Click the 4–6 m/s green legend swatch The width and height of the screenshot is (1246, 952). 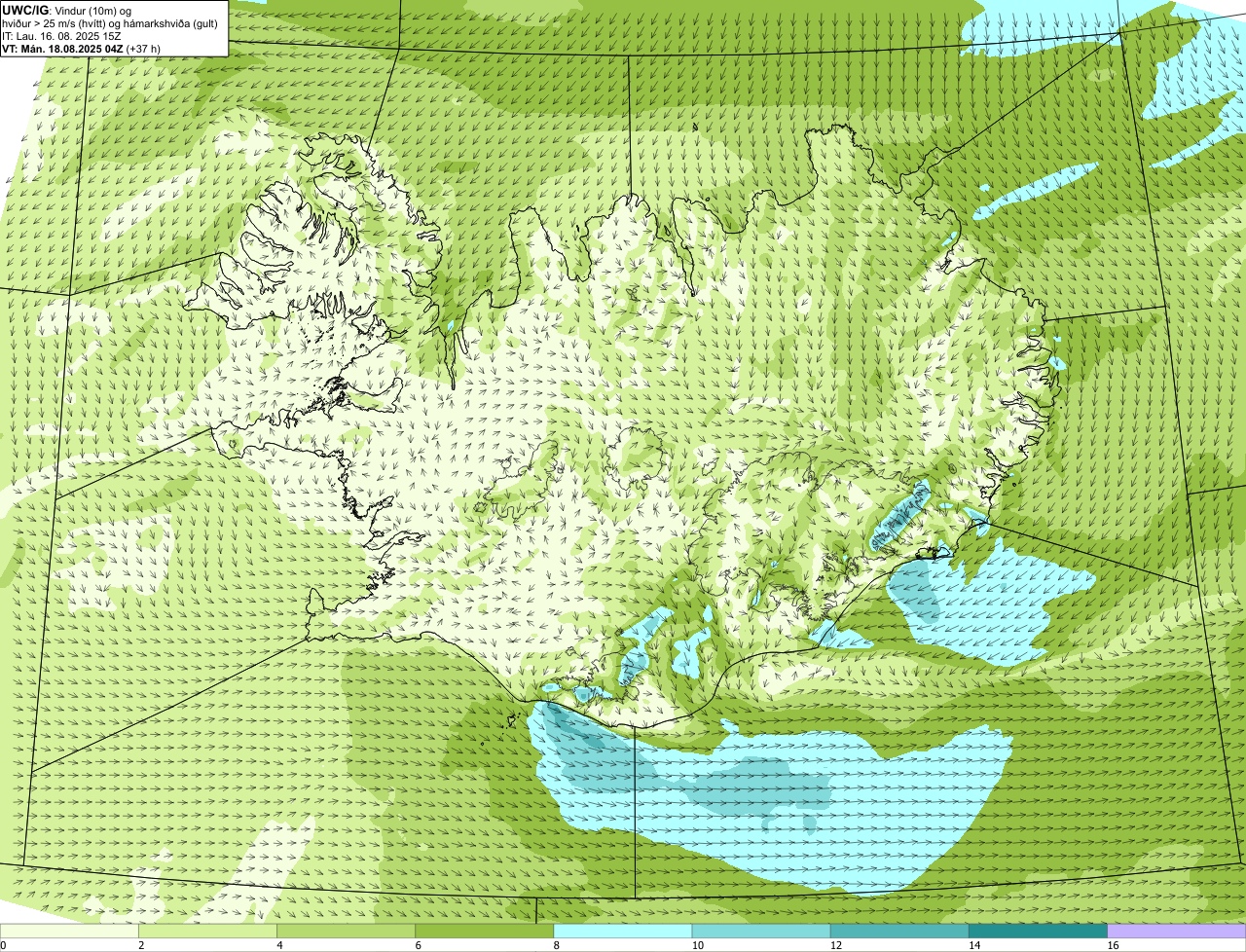click(346, 931)
